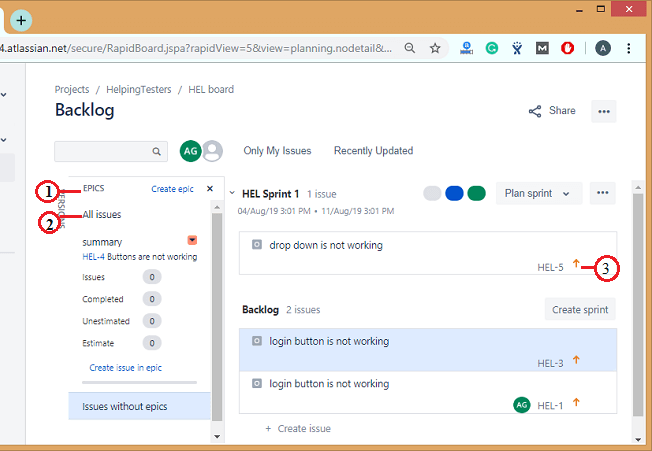Click Create issue at backlog bottom
The width and height of the screenshot is (652, 451).
298,429
